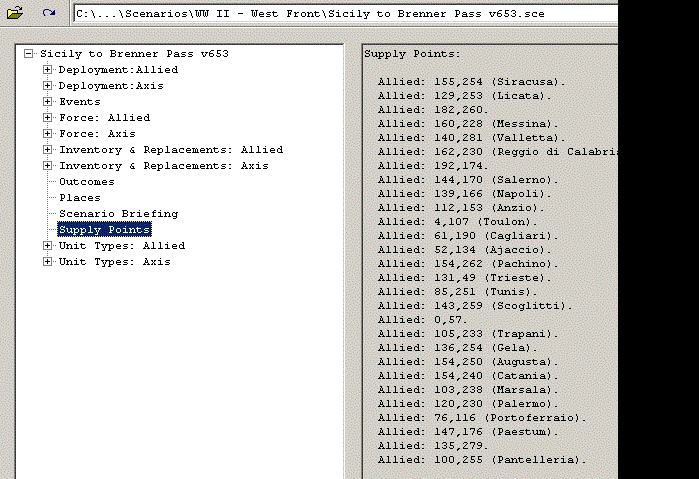This screenshot has width=699, height=479.
Task: Select Deployment:Axis in the tree
Action: (111, 86)
